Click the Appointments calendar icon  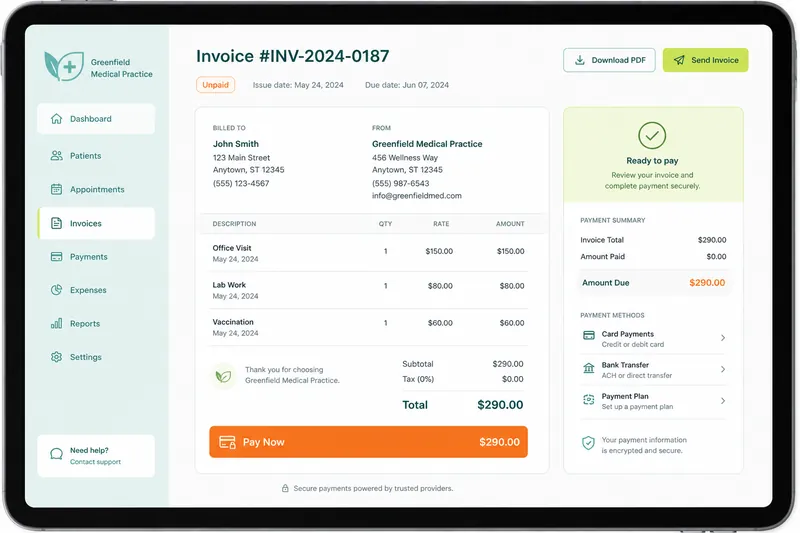(56, 189)
